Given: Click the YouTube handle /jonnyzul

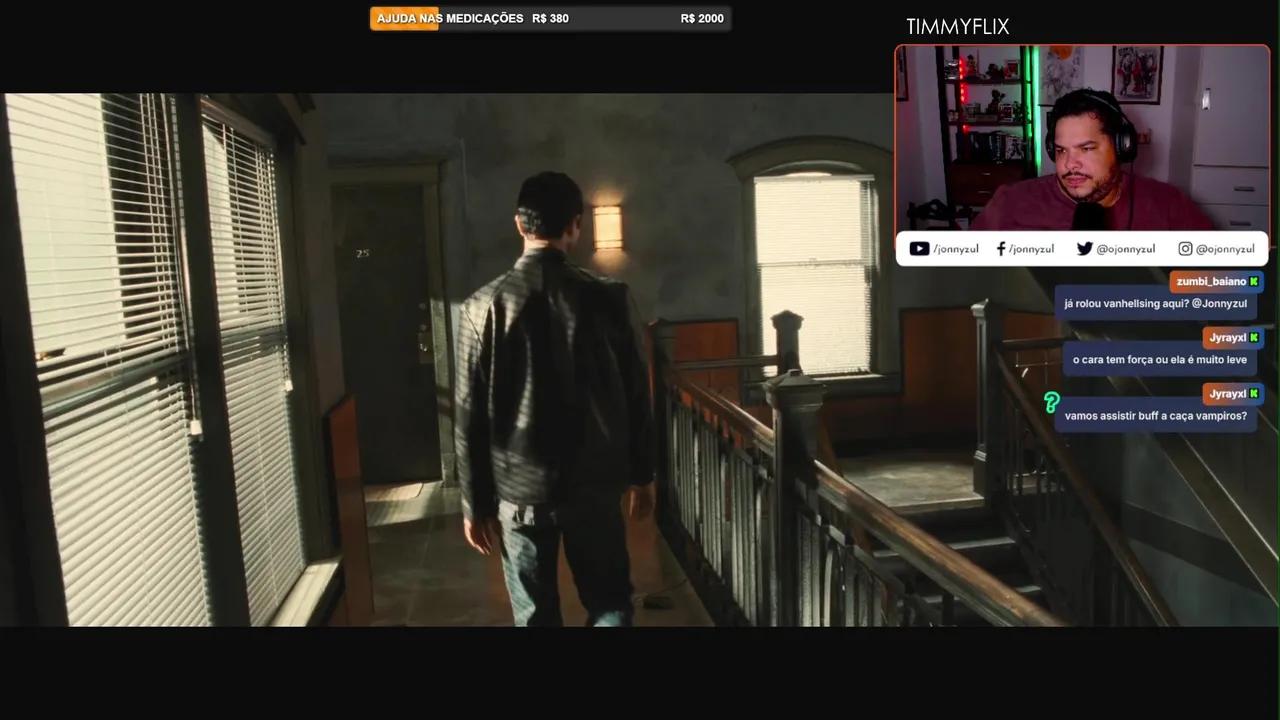Looking at the screenshot, I should tap(956, 249).
